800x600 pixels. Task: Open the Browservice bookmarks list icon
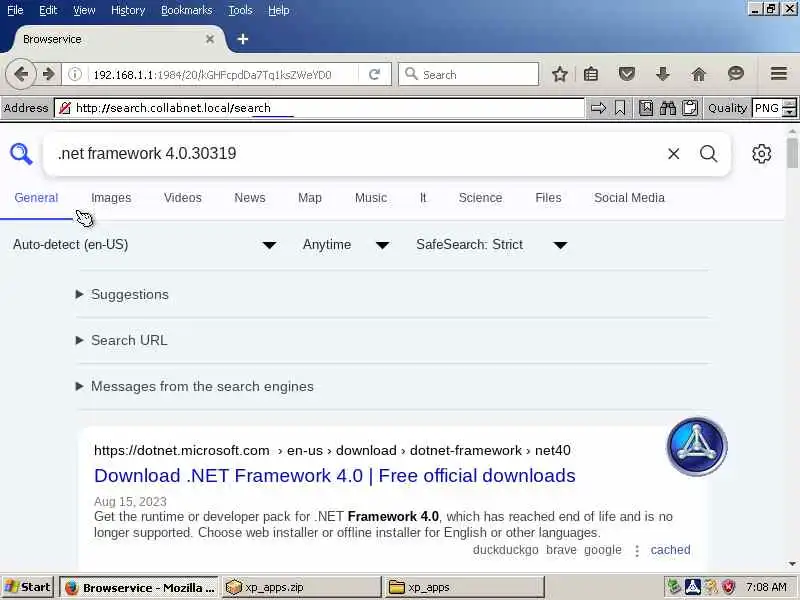coord(645,108)
